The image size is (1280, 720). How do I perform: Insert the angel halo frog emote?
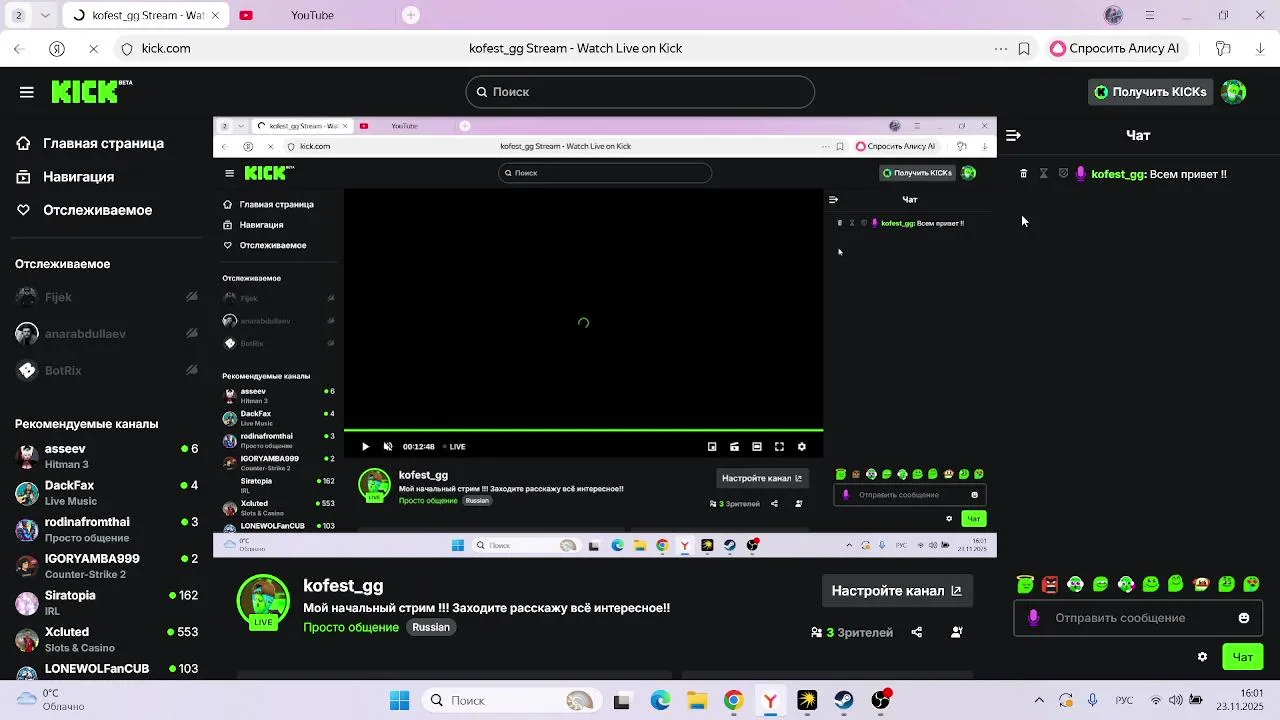pyautogui.click(x=1025, y=584)
